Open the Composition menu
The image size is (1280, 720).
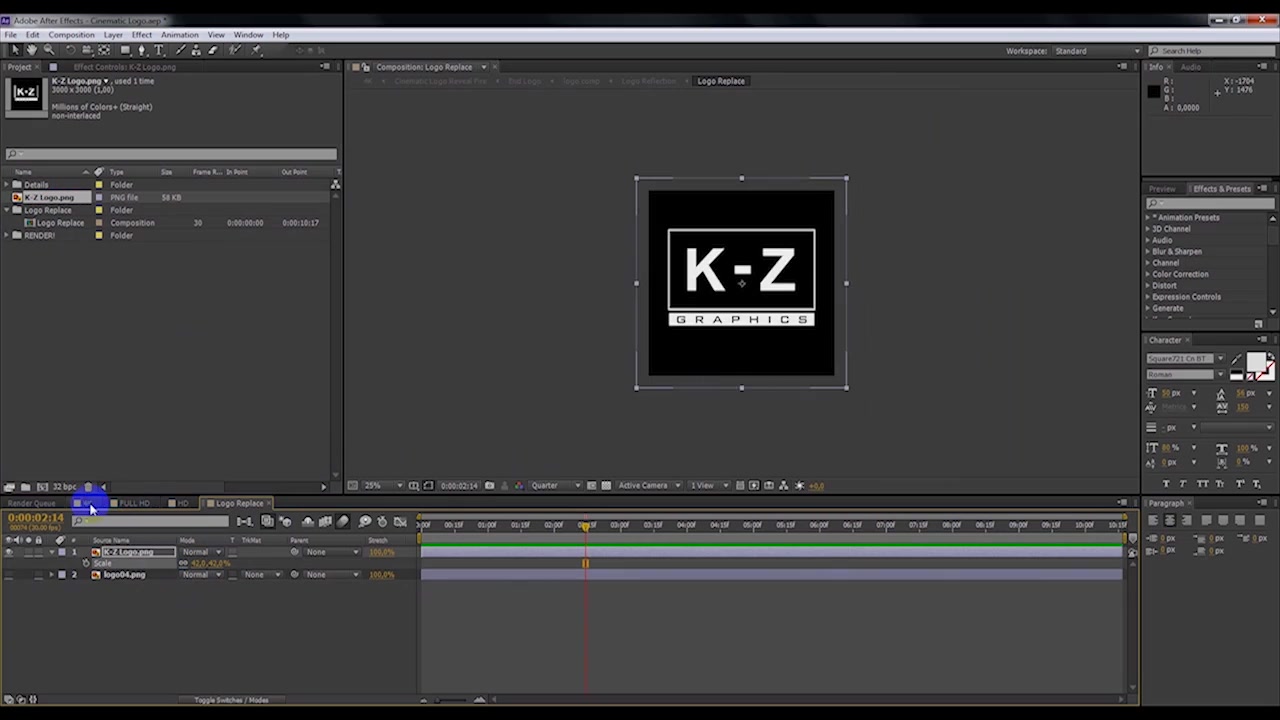pos(71,35)
